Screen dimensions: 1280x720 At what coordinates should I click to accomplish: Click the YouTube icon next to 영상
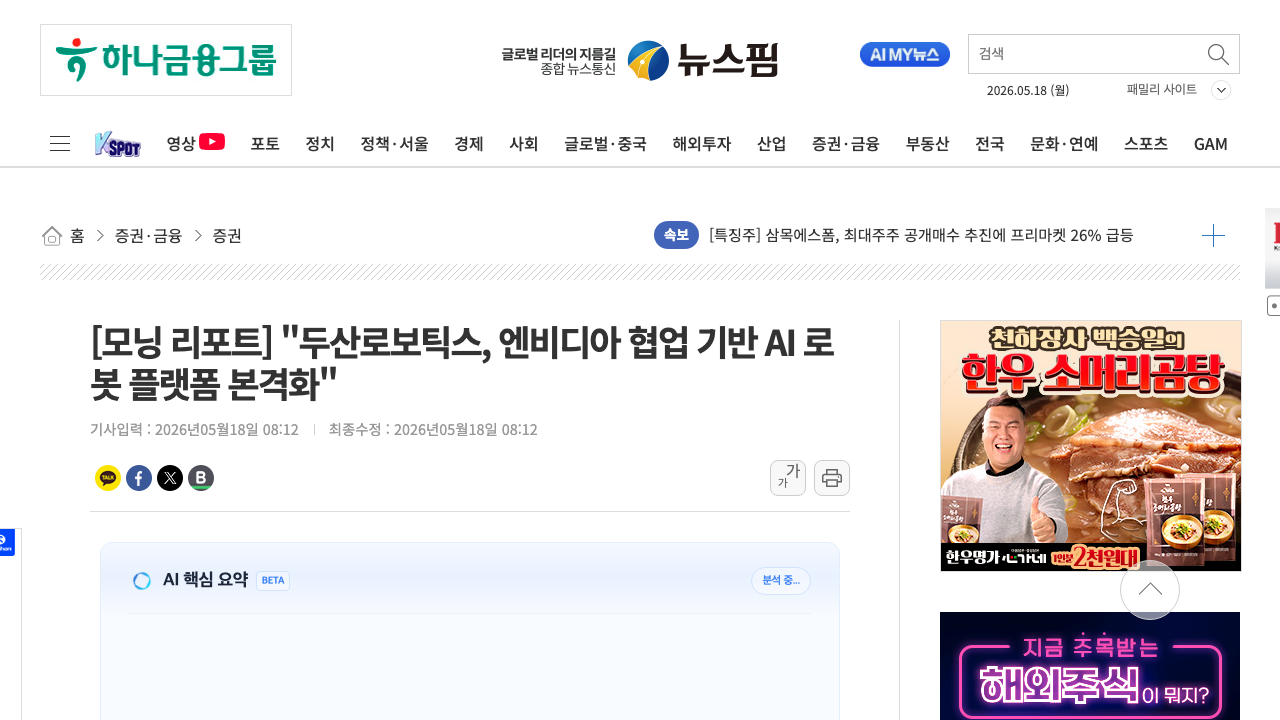click(212, 142)
